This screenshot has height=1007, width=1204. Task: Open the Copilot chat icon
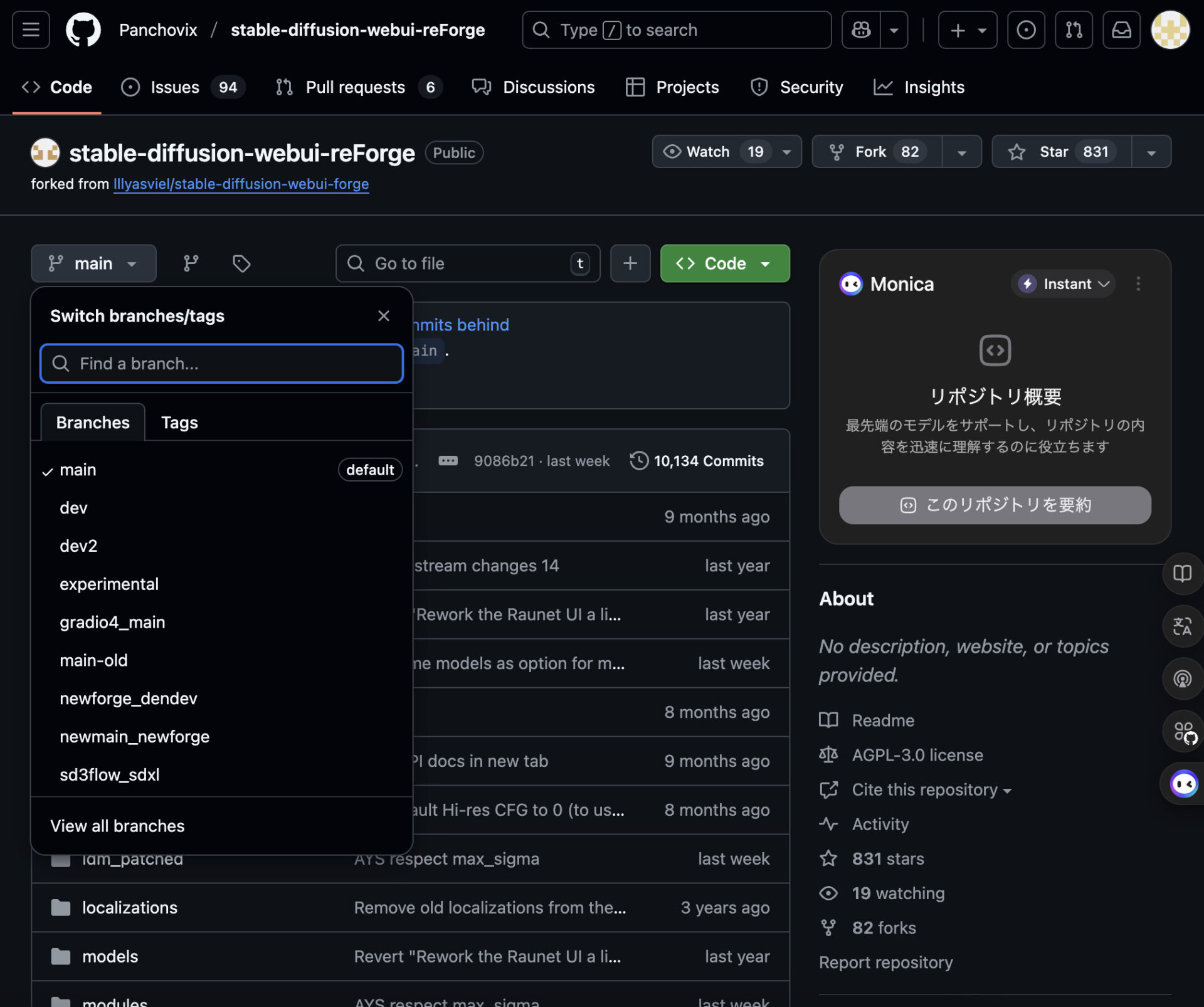[861, 29]
